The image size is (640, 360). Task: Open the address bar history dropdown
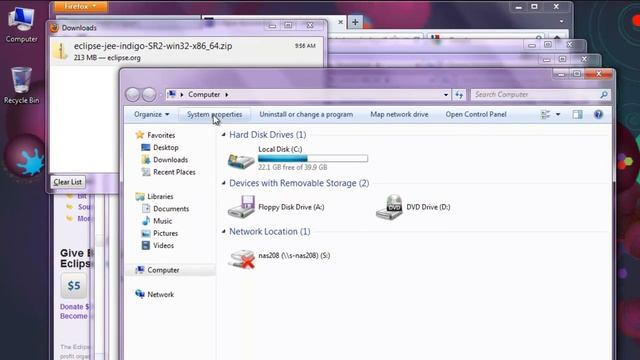pyautogui.click(x=446, y=95)
